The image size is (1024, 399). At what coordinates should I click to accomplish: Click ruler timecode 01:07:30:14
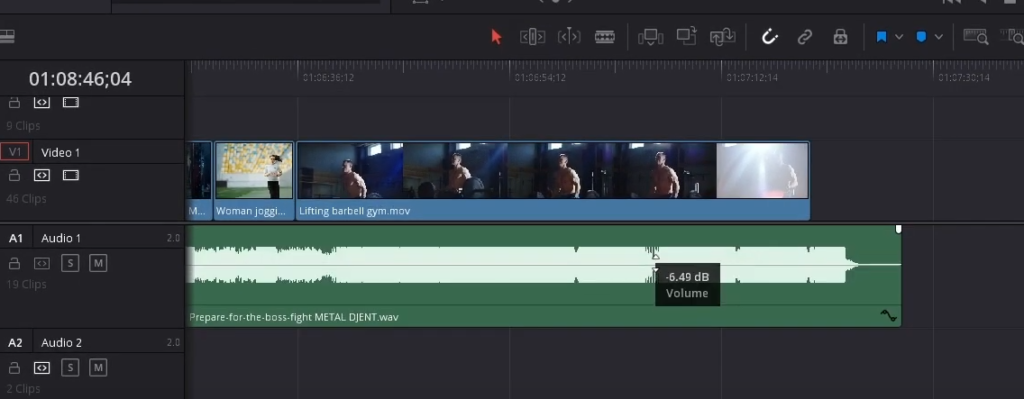pyautogui.click(x=964, y=78)
